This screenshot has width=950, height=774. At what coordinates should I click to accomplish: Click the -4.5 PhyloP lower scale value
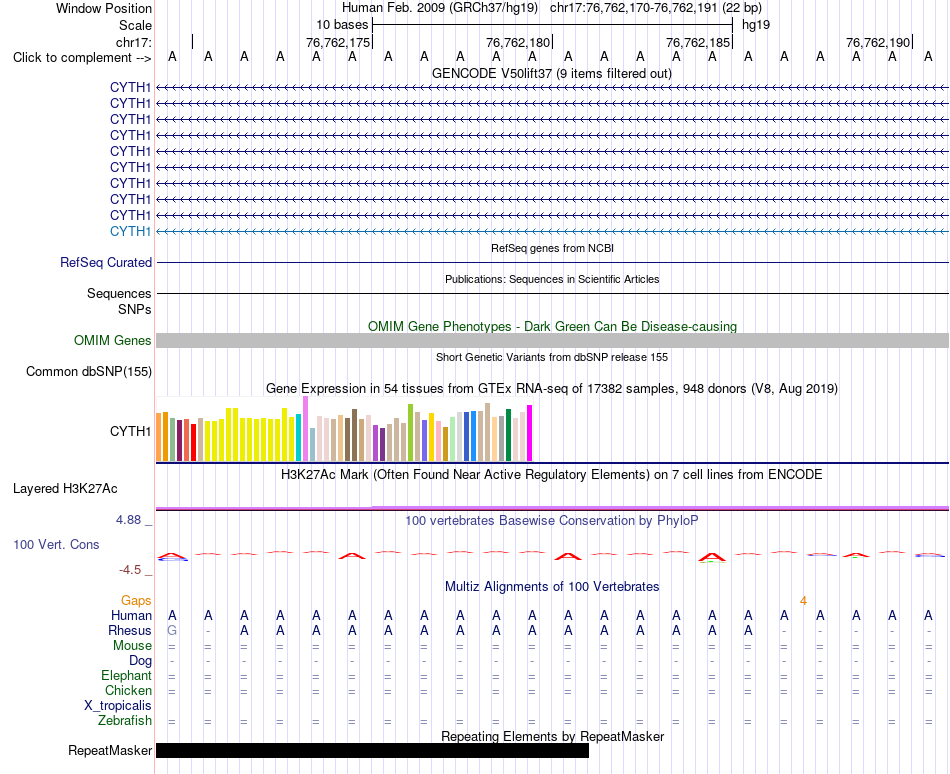130,570
